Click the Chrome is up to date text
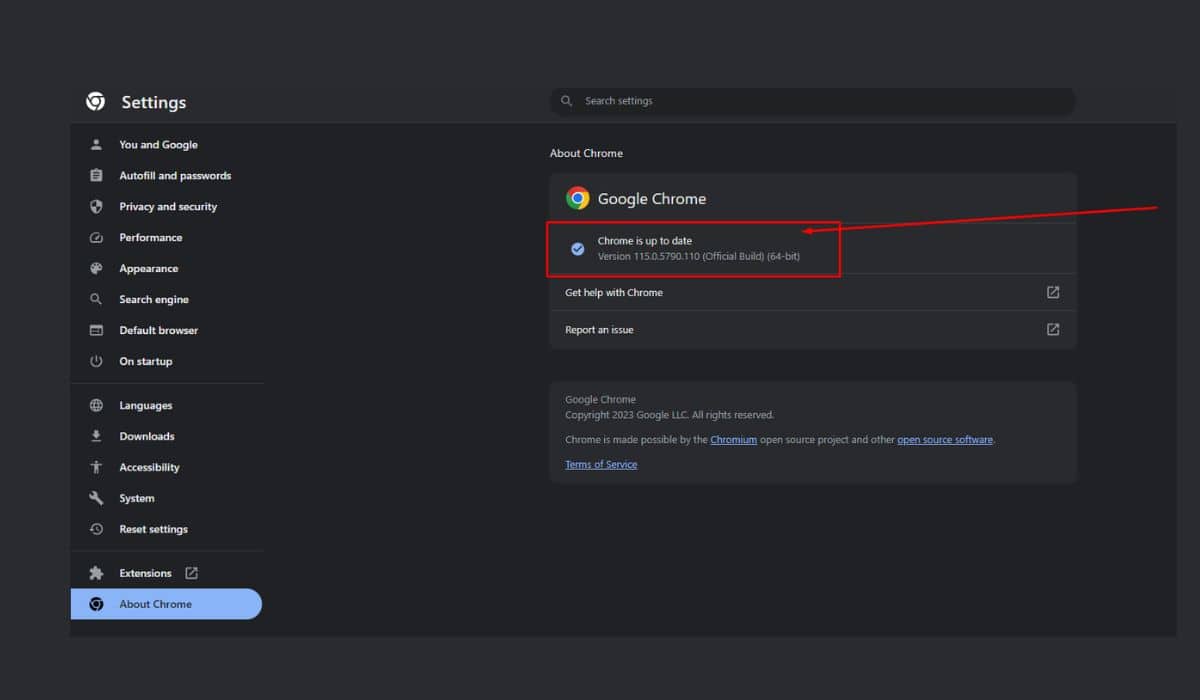Screen dimensions: 1200x700 [644, 241]
